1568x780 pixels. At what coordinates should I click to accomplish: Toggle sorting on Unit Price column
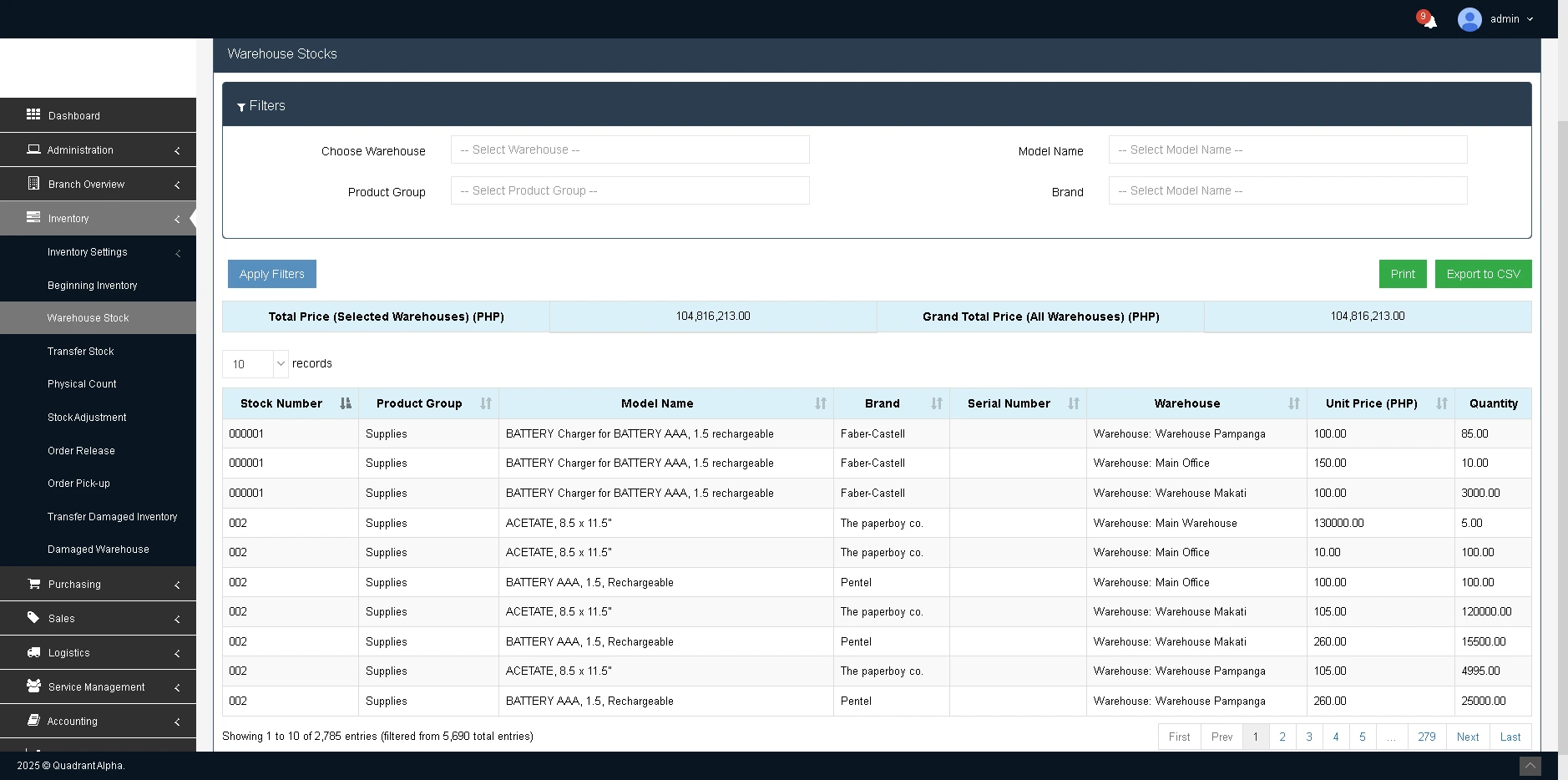(1440, 403)
